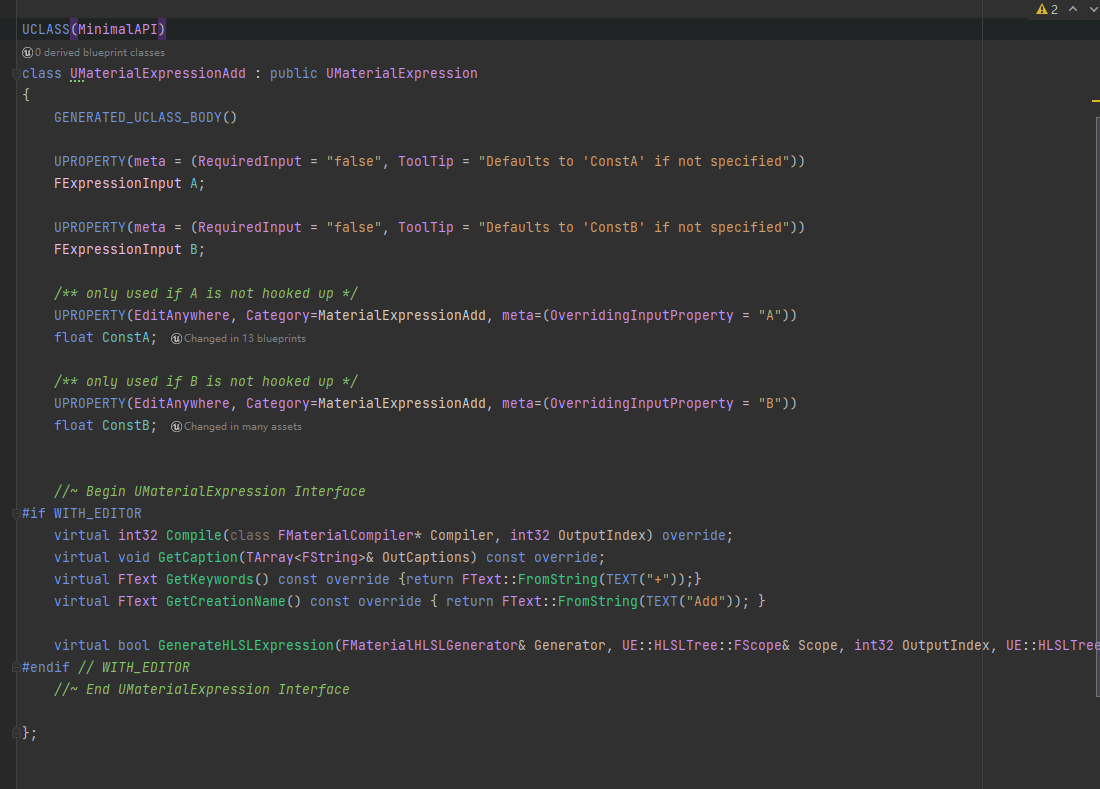The image size is (1100, 789).
Task: Open '0 derived blueprint classes' code lens
Action: point(100,52)
